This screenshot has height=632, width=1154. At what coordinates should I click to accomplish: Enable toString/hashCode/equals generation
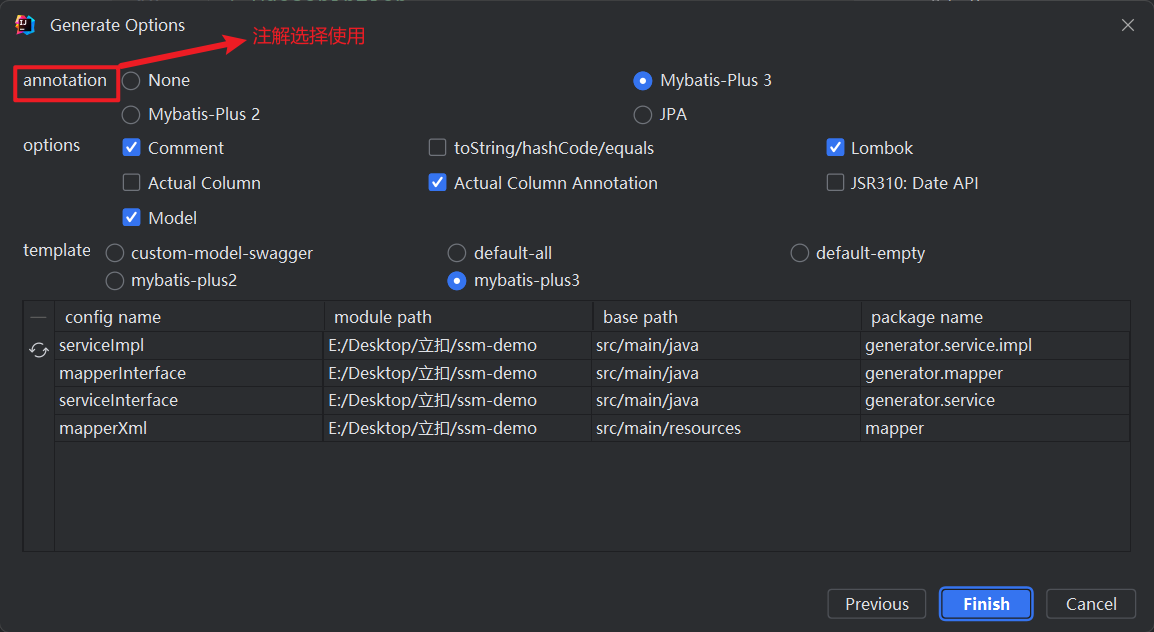coord(437,147)
